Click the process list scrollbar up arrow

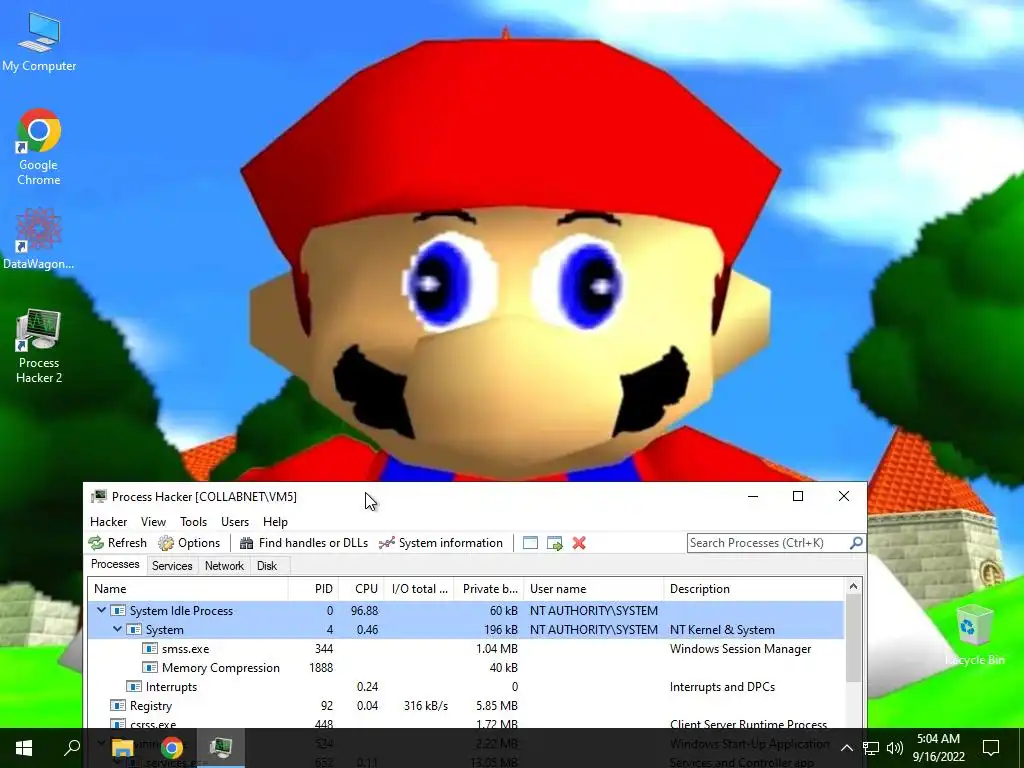[x=853, y=586]
